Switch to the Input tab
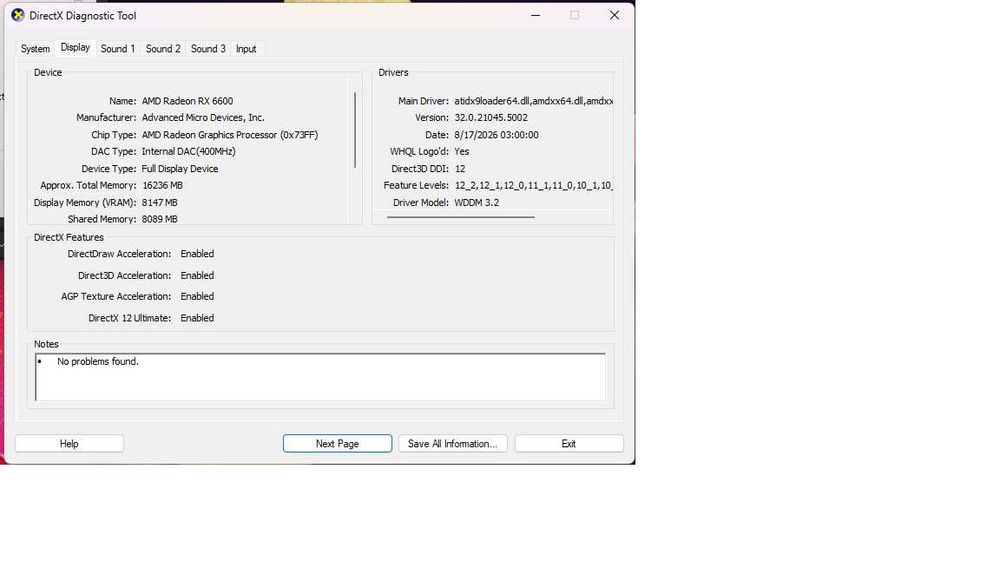This screenshot has height=563, width=1000. click(x=246, y=49)
